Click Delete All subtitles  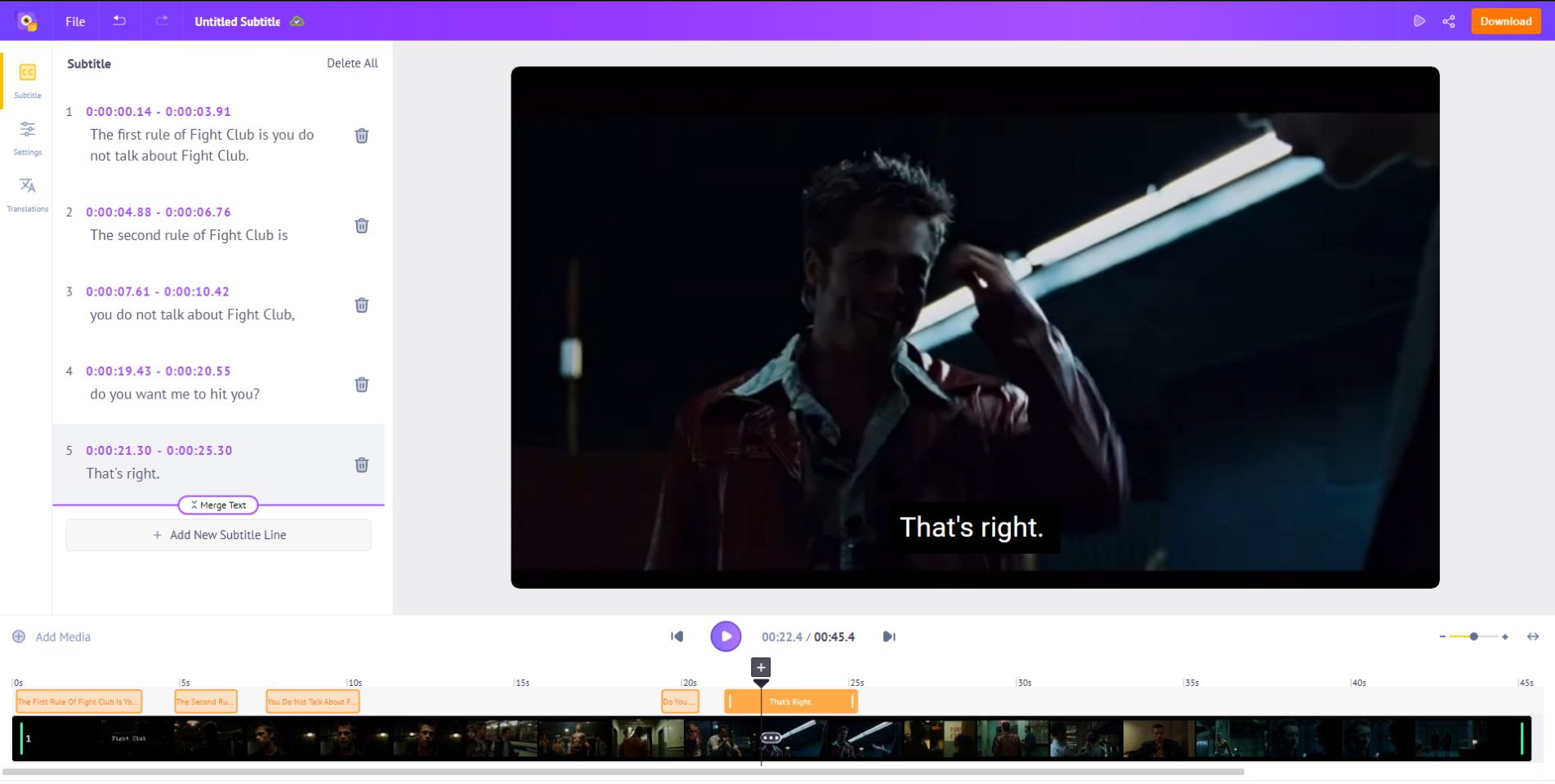click(352, 63)
